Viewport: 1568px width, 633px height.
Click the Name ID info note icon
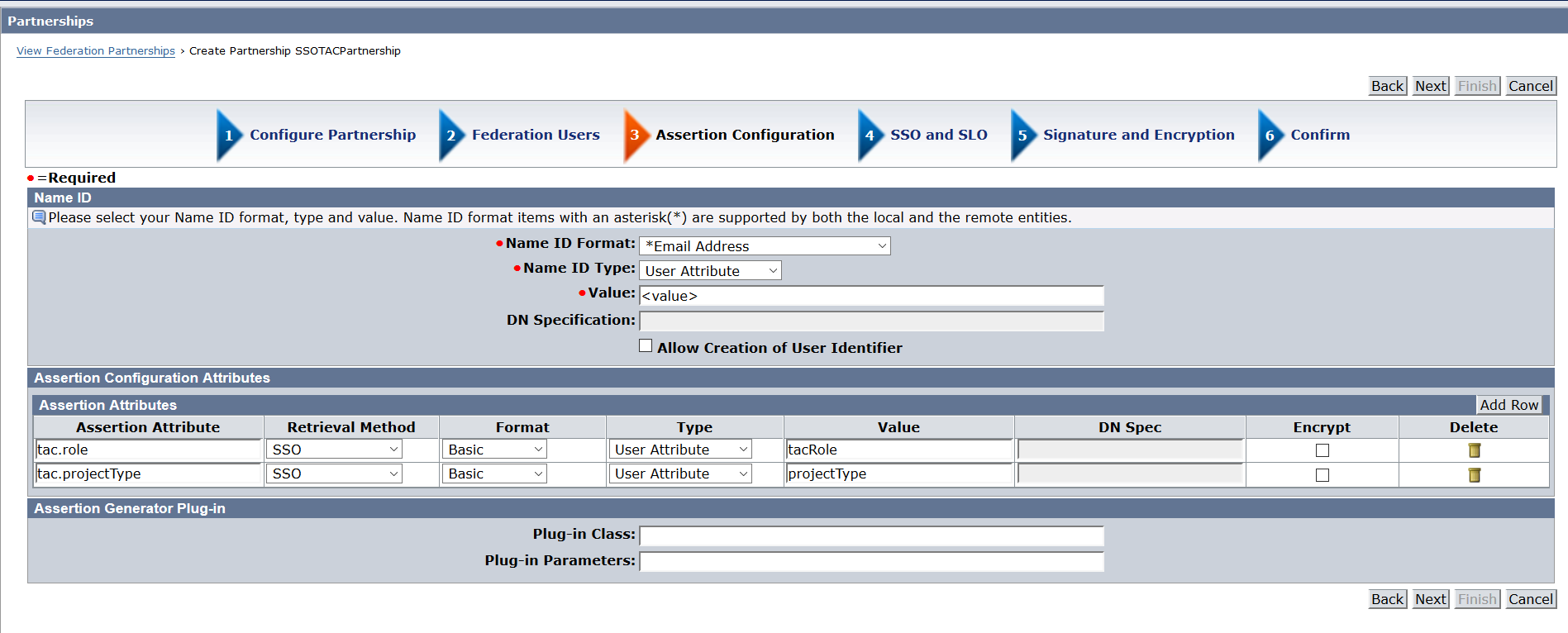coord(39,217)
